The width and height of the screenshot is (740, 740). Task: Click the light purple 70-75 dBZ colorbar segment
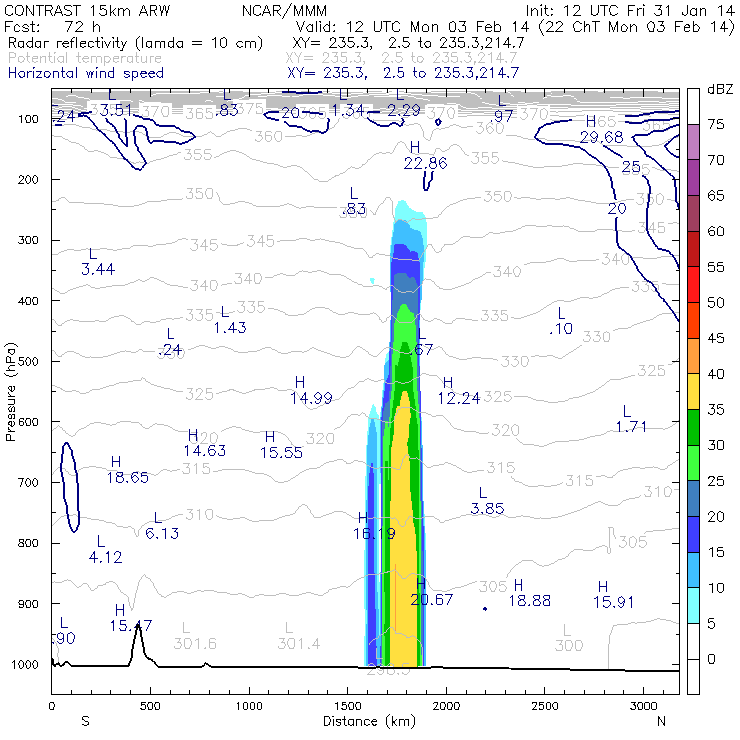[693, 142]
